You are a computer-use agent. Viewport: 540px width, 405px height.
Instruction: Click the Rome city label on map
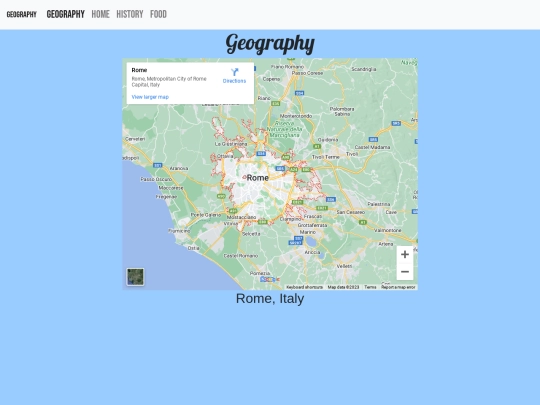pos(258,178)
